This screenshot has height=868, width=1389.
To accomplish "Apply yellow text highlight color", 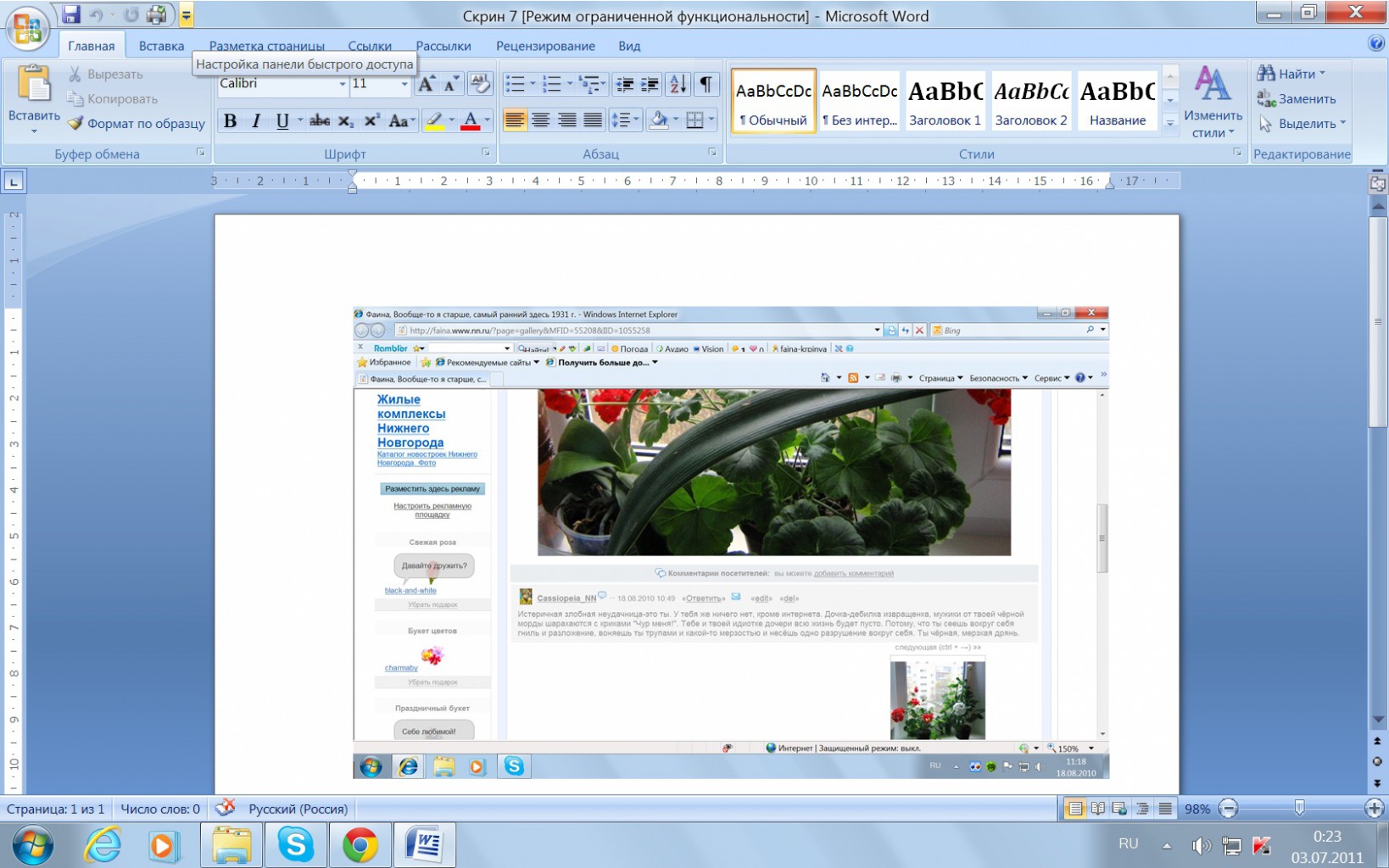I will click(434, 121).
